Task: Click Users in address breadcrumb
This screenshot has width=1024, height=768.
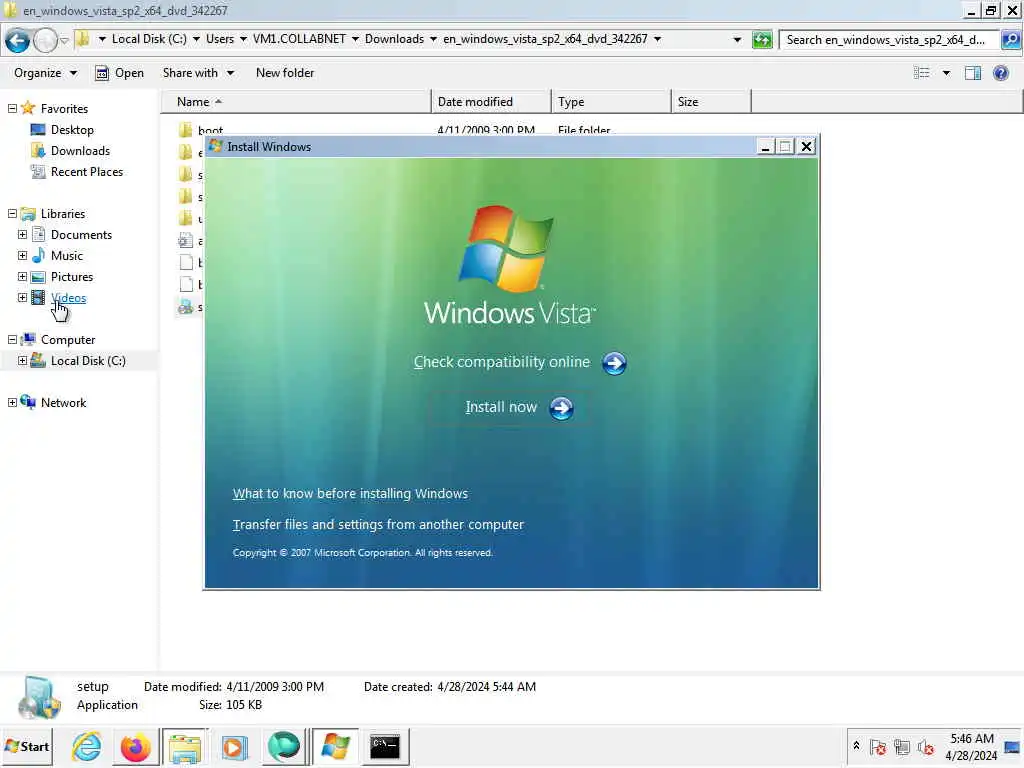Action: click(219, 39)
